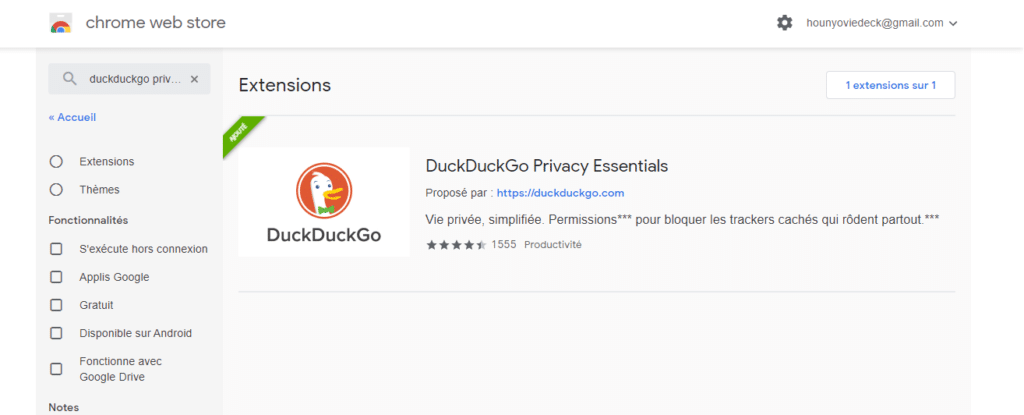This screenshot has width=1024, height=415.
Task: Go back via the '« Accueil' link
Action: (x=72, y=118)
